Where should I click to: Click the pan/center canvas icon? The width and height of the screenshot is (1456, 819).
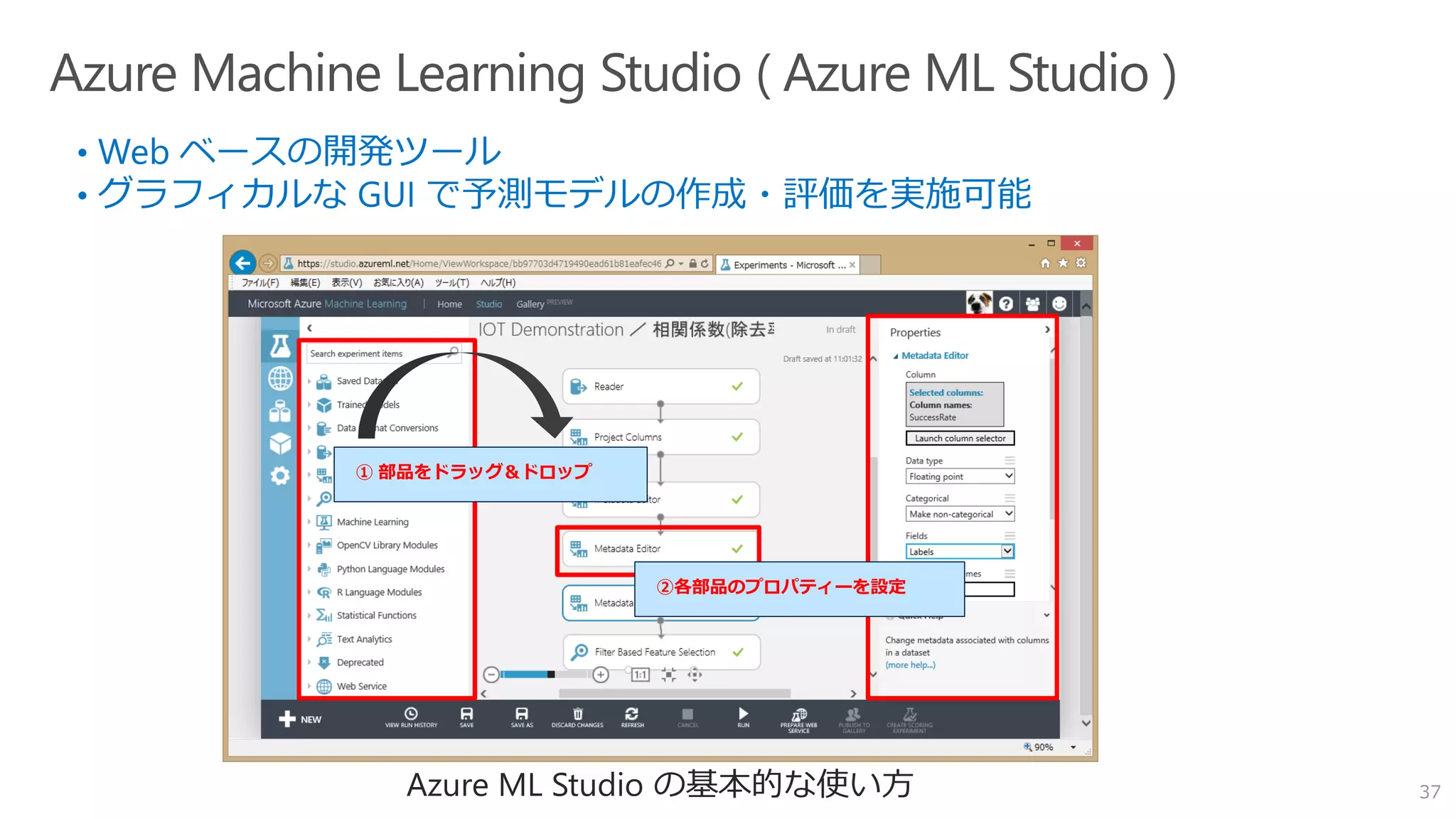695,675
